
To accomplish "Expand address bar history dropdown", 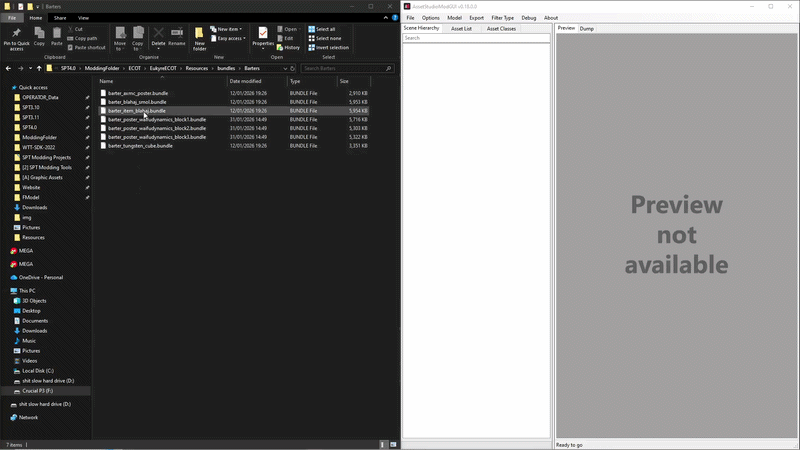I will [x=285, y=68].
